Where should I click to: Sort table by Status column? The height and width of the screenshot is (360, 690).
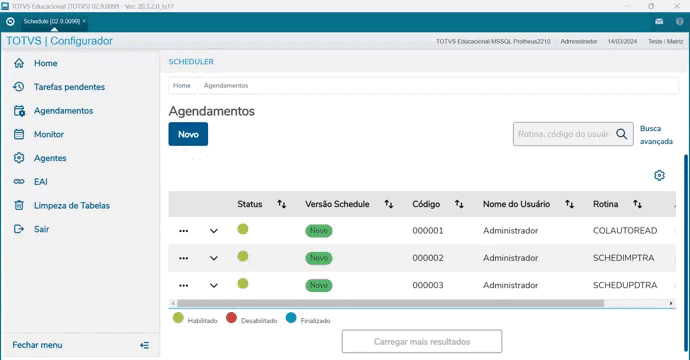coord(282,204)
